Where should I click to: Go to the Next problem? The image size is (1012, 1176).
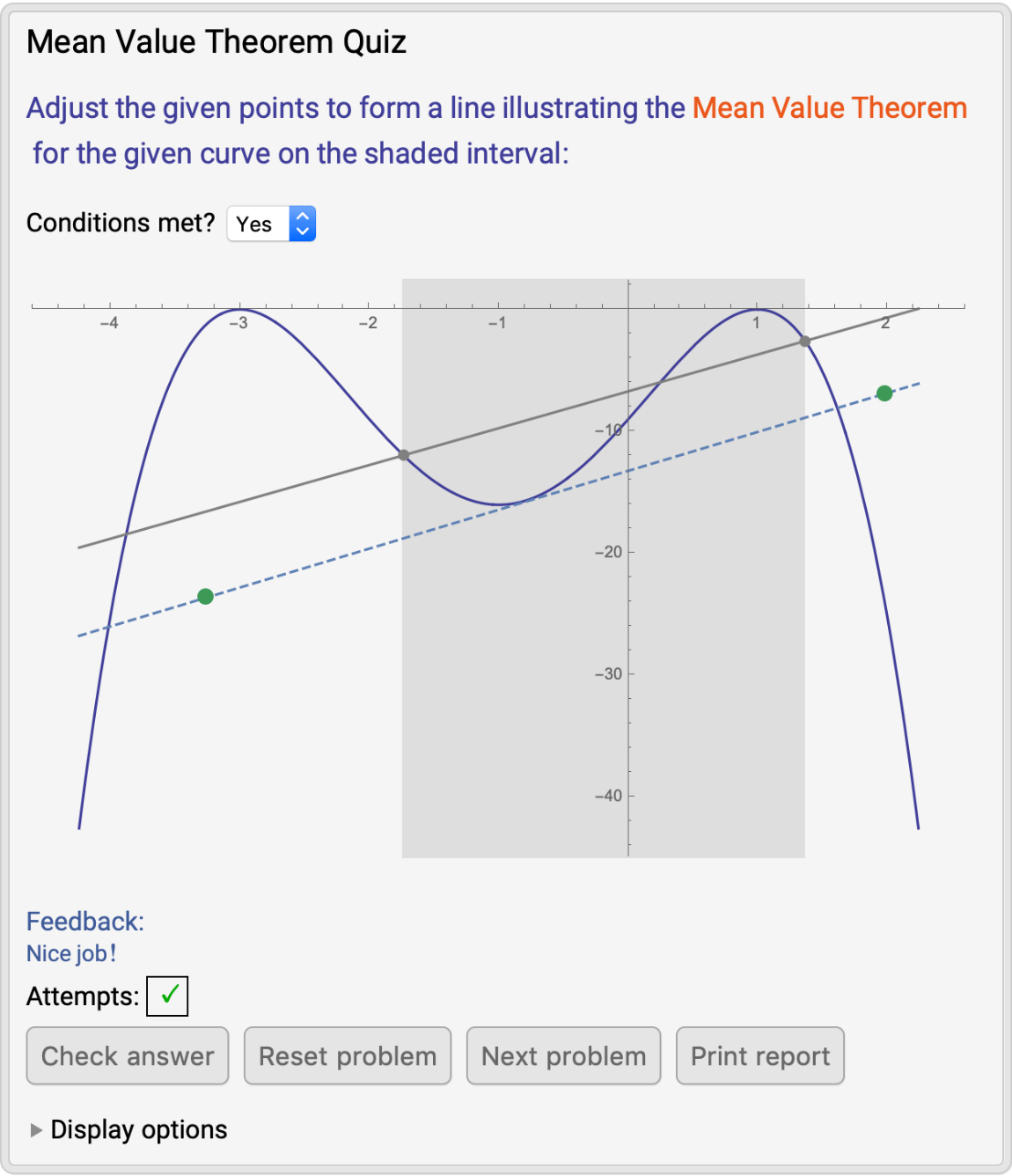pyautogui.click(x=563, y=1055)
